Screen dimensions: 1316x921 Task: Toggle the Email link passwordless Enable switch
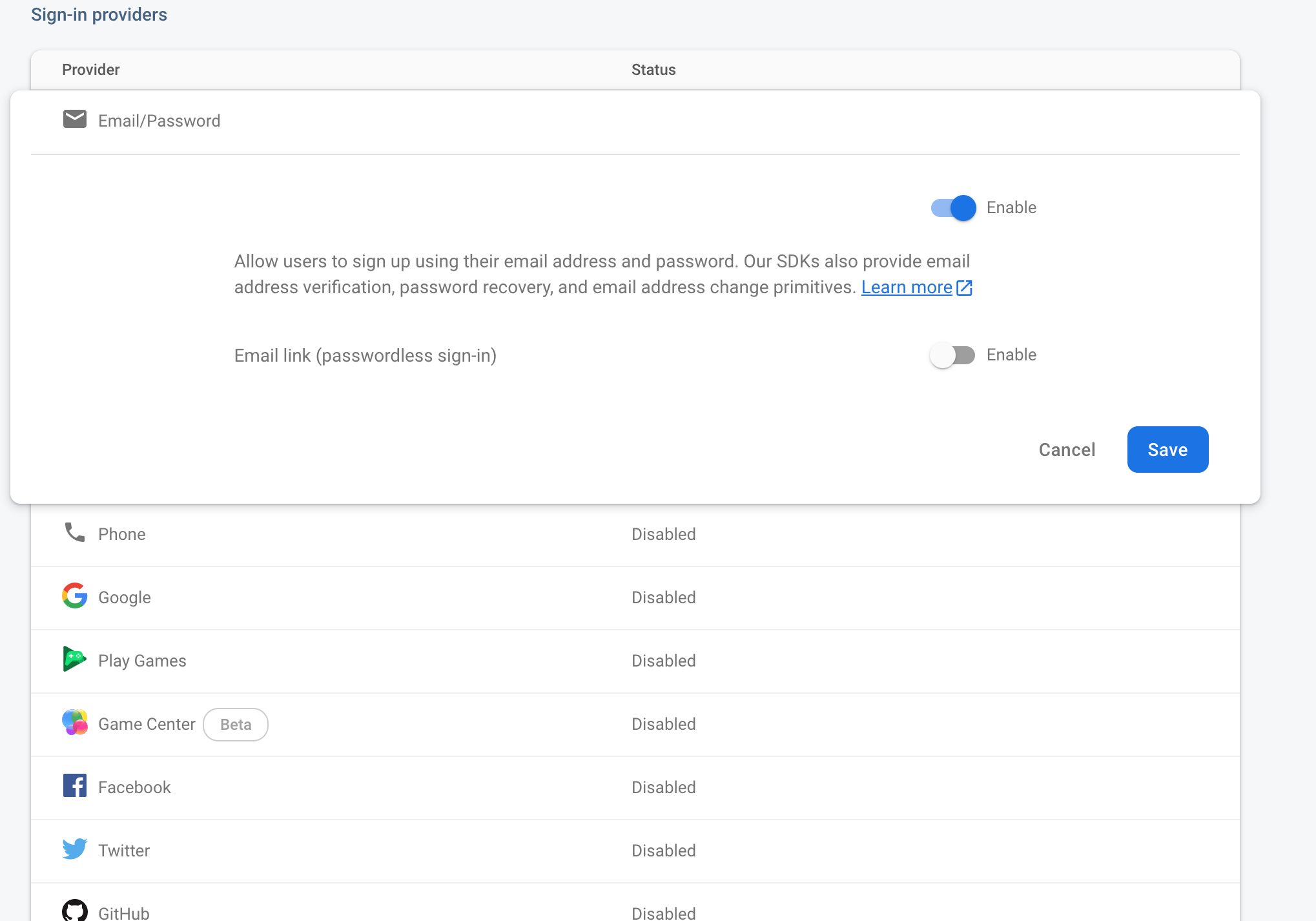(952, 355)
